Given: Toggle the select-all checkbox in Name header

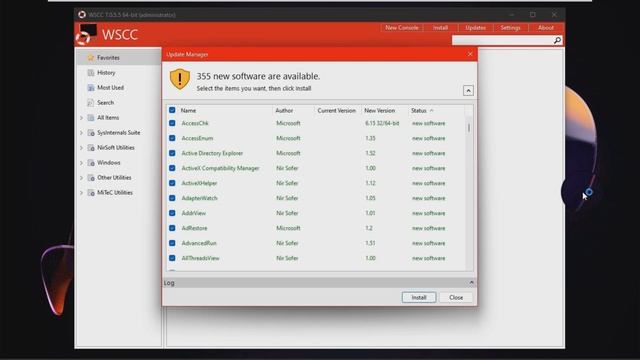Looking at the screenshot, I should pyautogui.click(x=172, y=110).
